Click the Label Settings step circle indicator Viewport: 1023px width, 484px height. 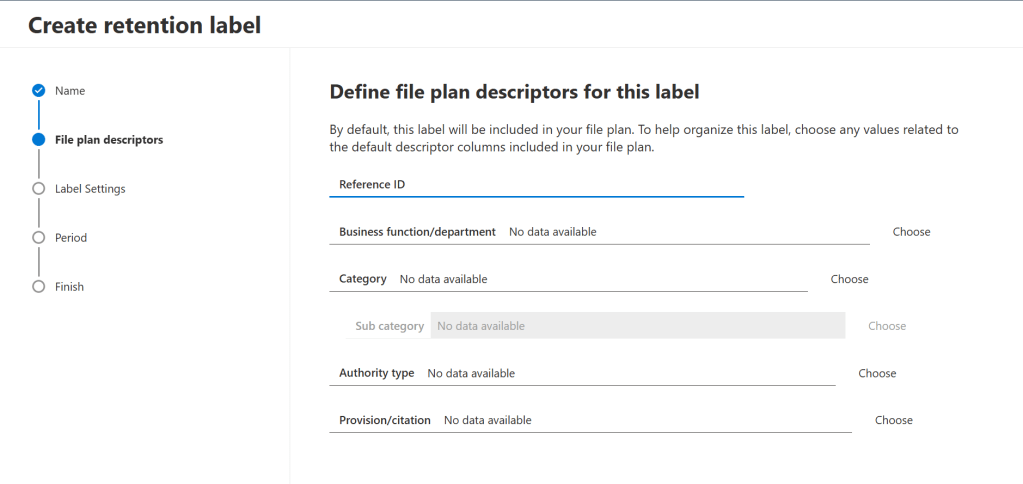(39, 188)
